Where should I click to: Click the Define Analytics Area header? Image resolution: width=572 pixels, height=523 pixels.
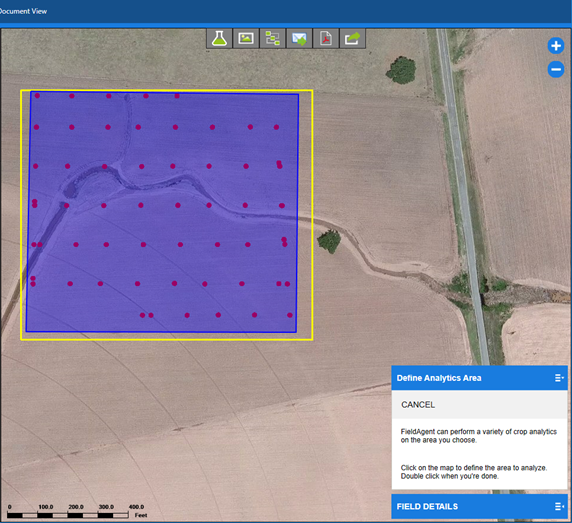(x=439, y=378)
